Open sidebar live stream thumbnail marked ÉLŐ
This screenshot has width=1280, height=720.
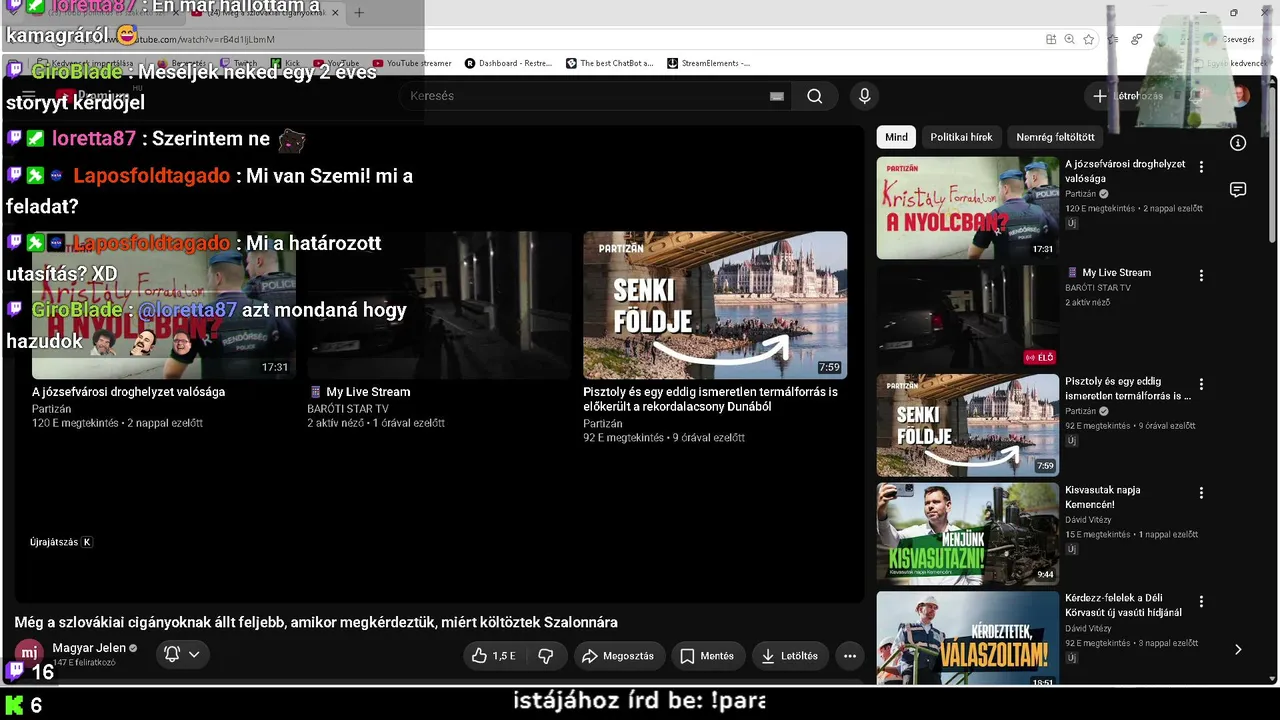pyautogui.click(x=968, y=317)
